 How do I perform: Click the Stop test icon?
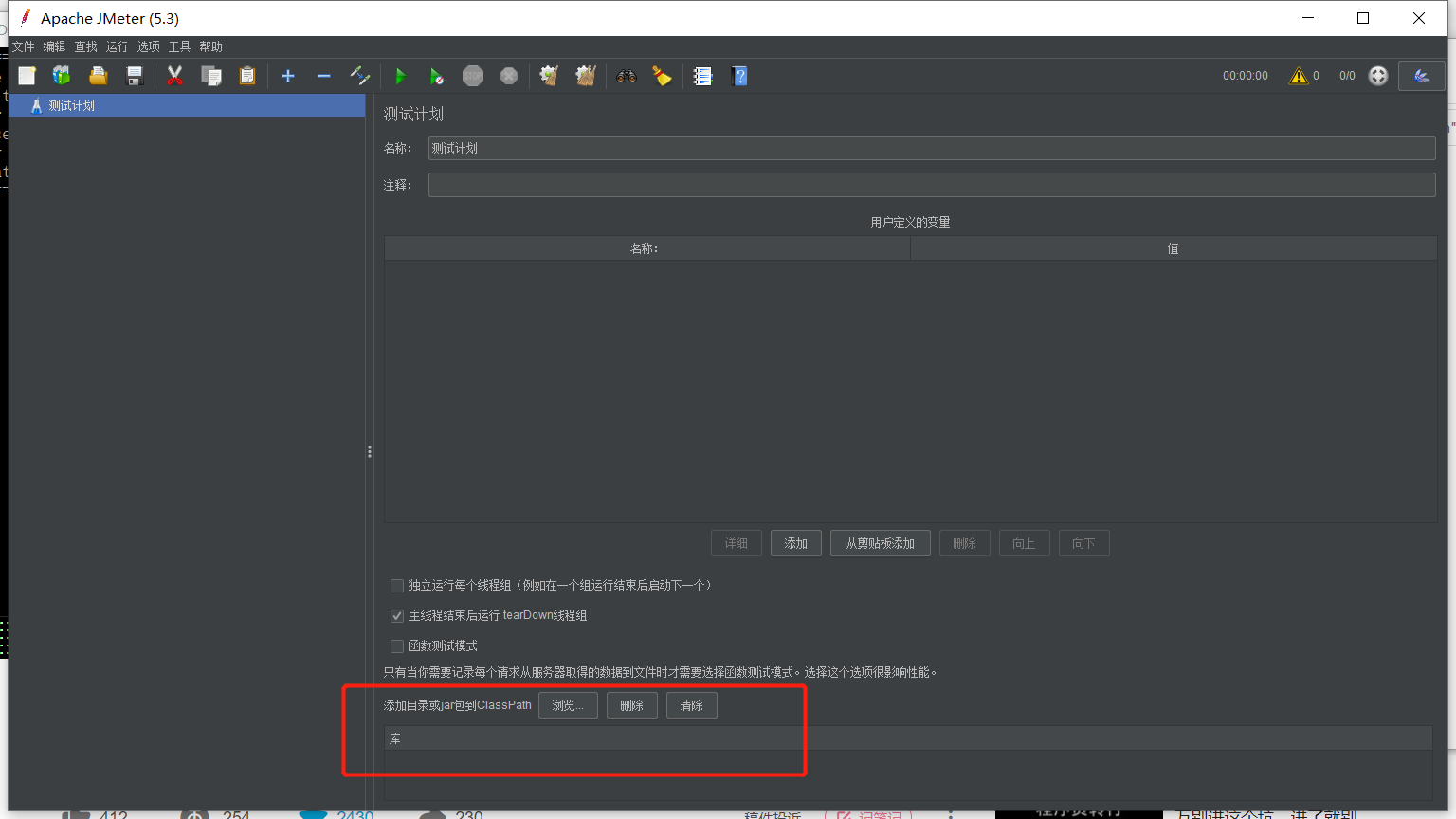click(473, 76)
